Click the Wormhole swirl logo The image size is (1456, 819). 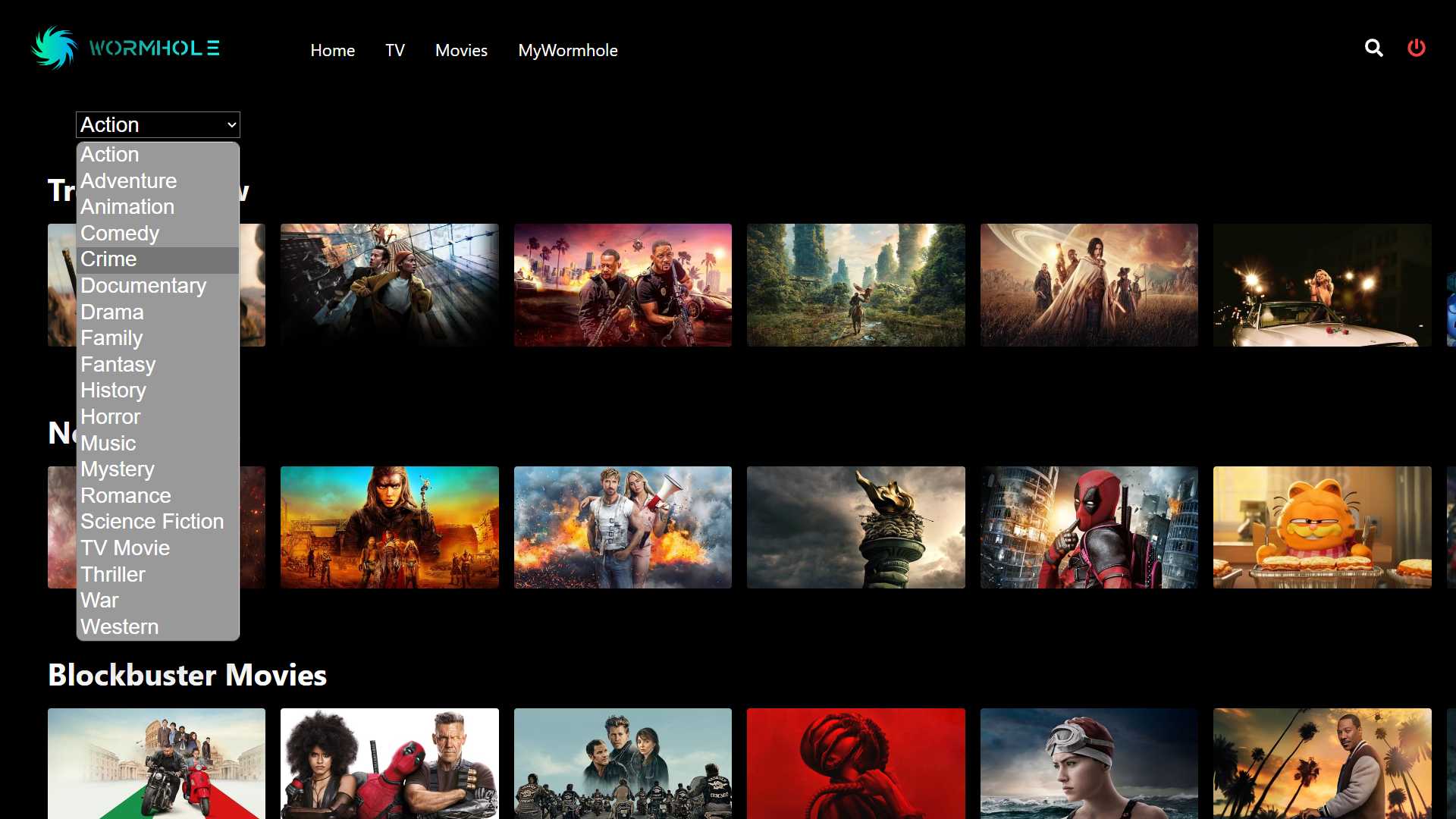[x=55, y=48]
